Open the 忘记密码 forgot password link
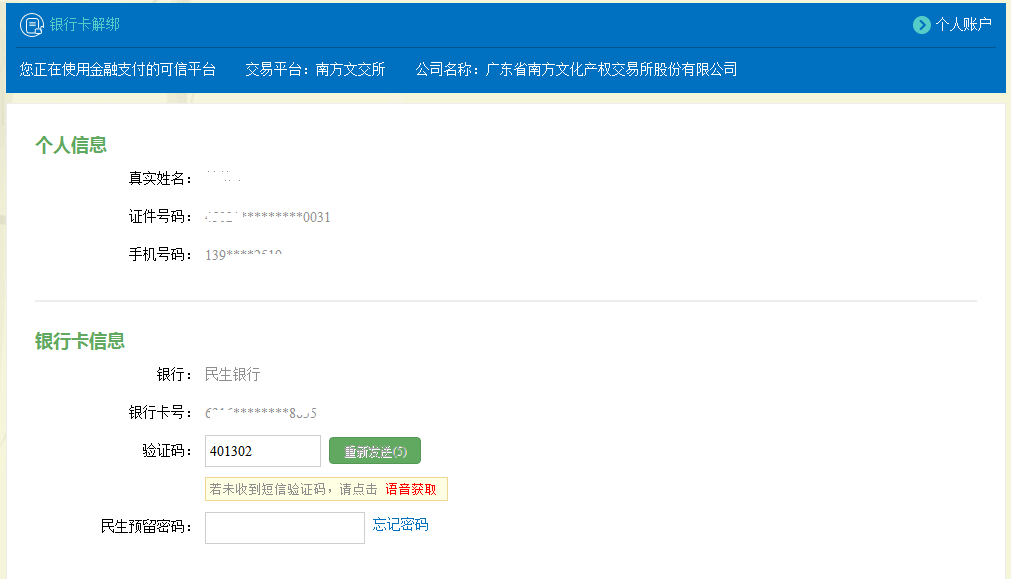The image size is (1011, 579). pyautogui.click(x=400, y=525)
